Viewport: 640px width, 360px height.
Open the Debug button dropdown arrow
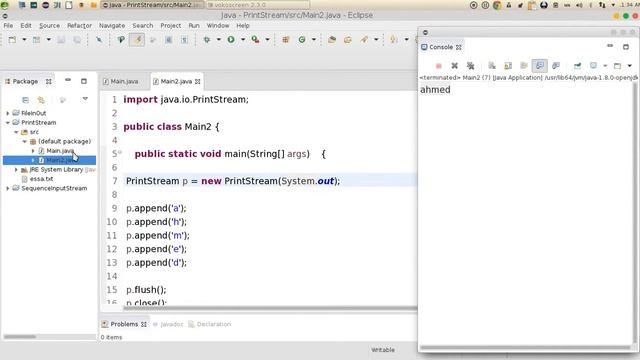[x=219, y=40]
